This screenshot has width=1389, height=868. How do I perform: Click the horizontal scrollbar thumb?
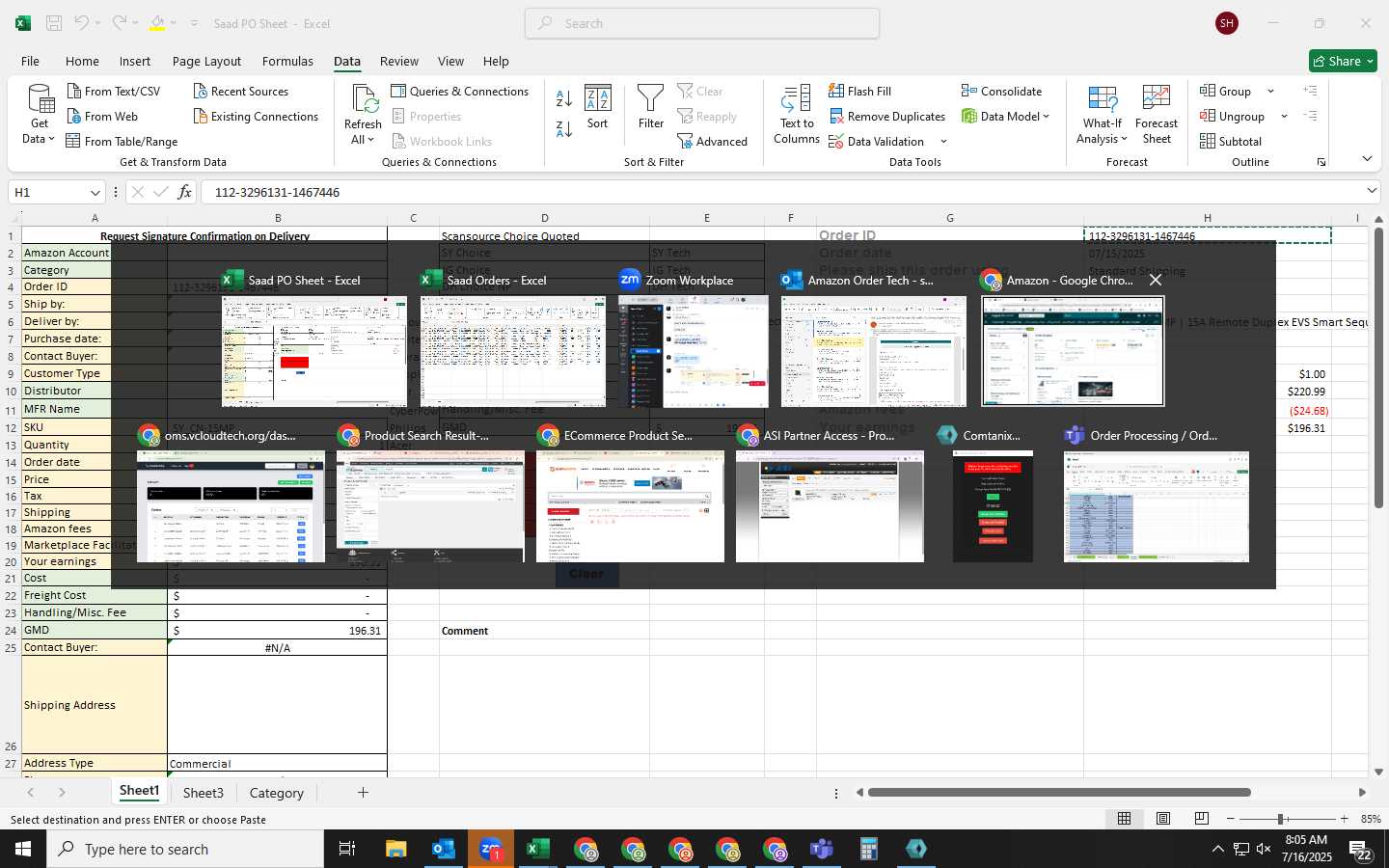click(1059, 793)
